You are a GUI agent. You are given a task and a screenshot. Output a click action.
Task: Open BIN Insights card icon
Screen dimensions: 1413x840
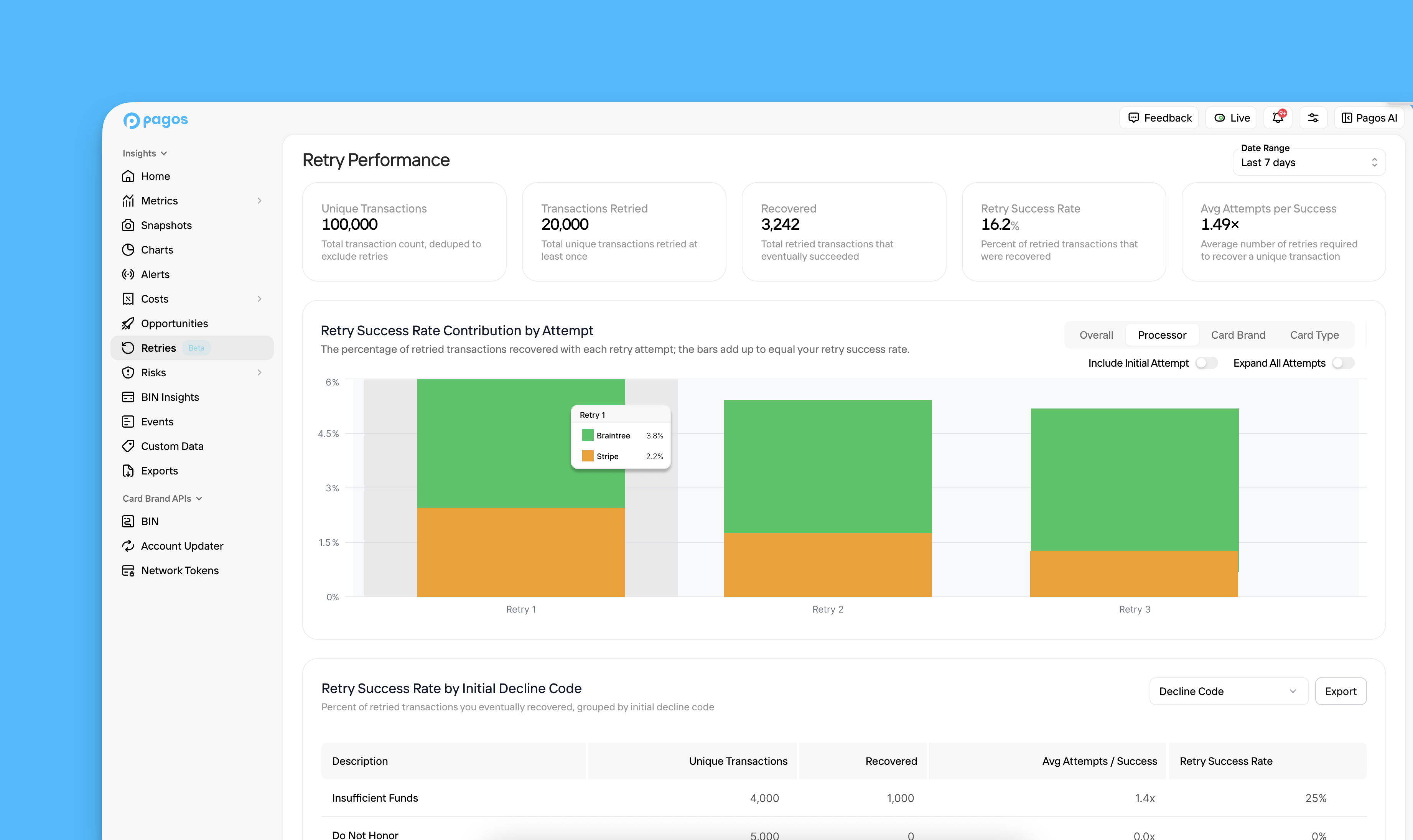128,397
